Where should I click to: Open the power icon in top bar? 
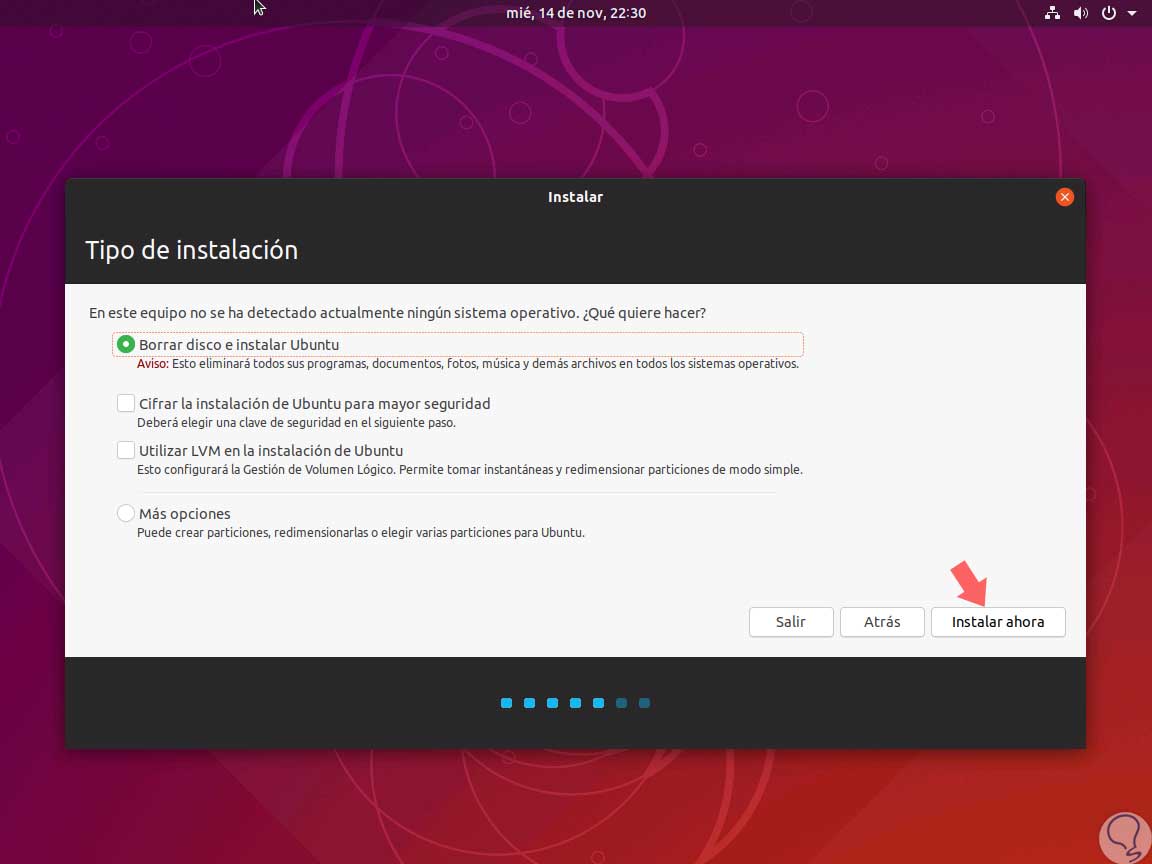(1109, 12)
